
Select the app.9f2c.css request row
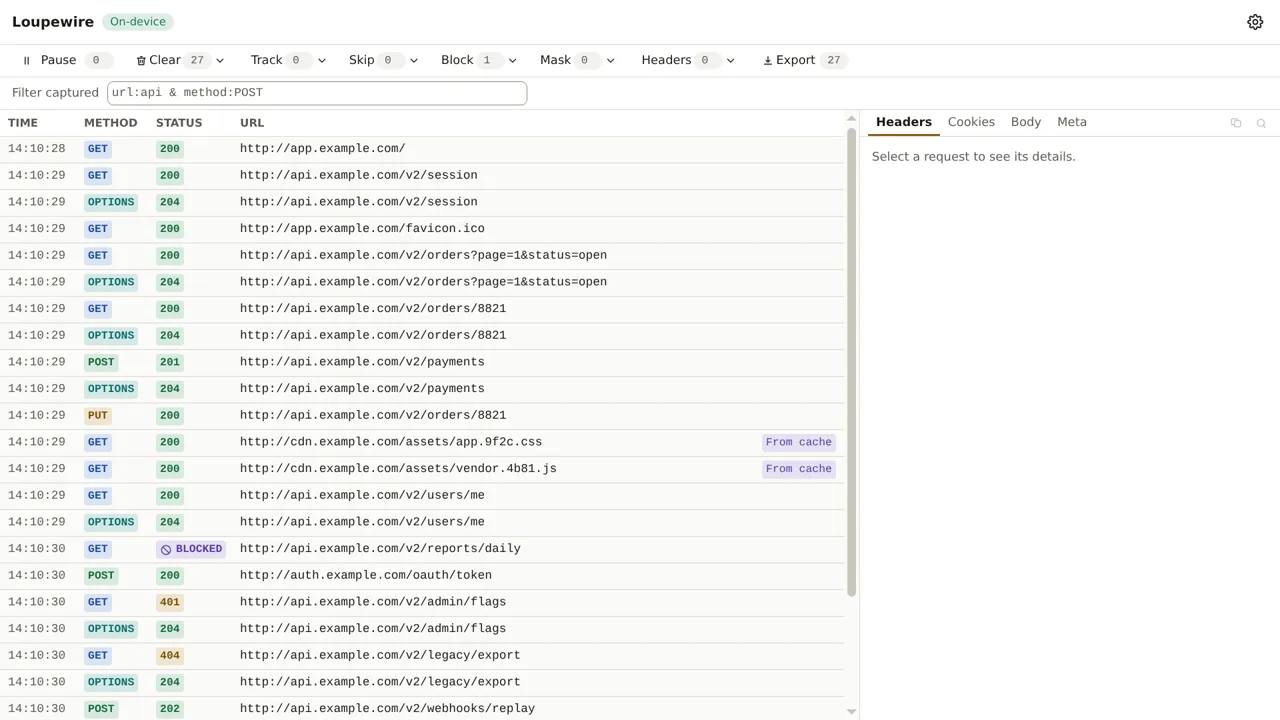click(422, 442)
